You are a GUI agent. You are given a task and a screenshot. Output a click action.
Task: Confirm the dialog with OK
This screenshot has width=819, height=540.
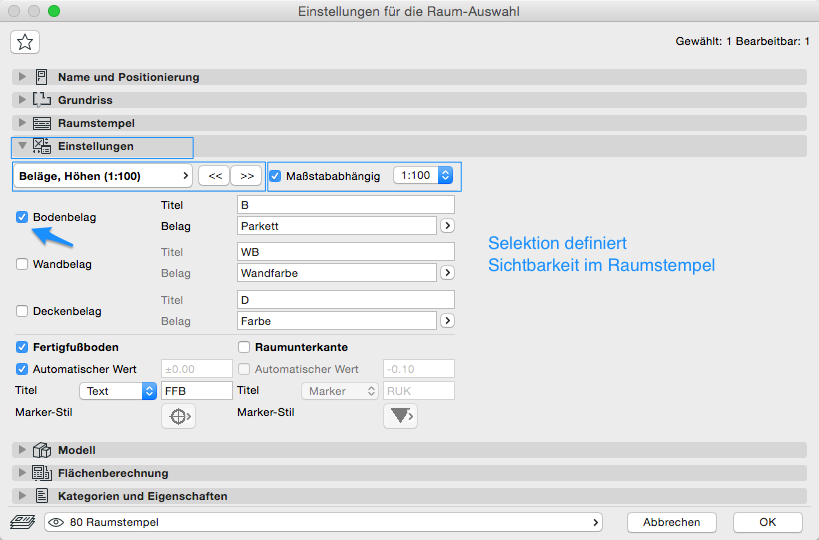pyautogui.click(x=767, y=522)
